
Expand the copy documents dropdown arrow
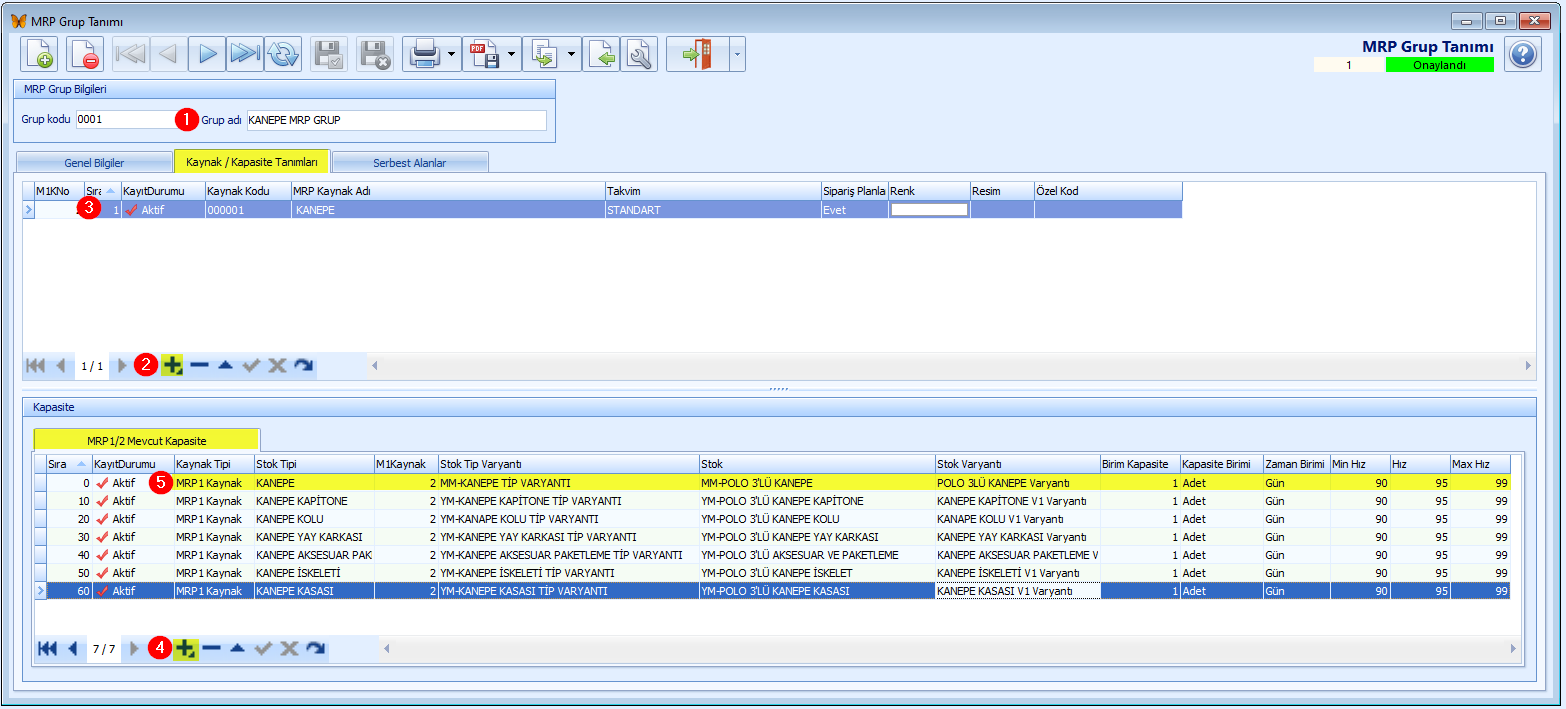click(x=572, y=54)
